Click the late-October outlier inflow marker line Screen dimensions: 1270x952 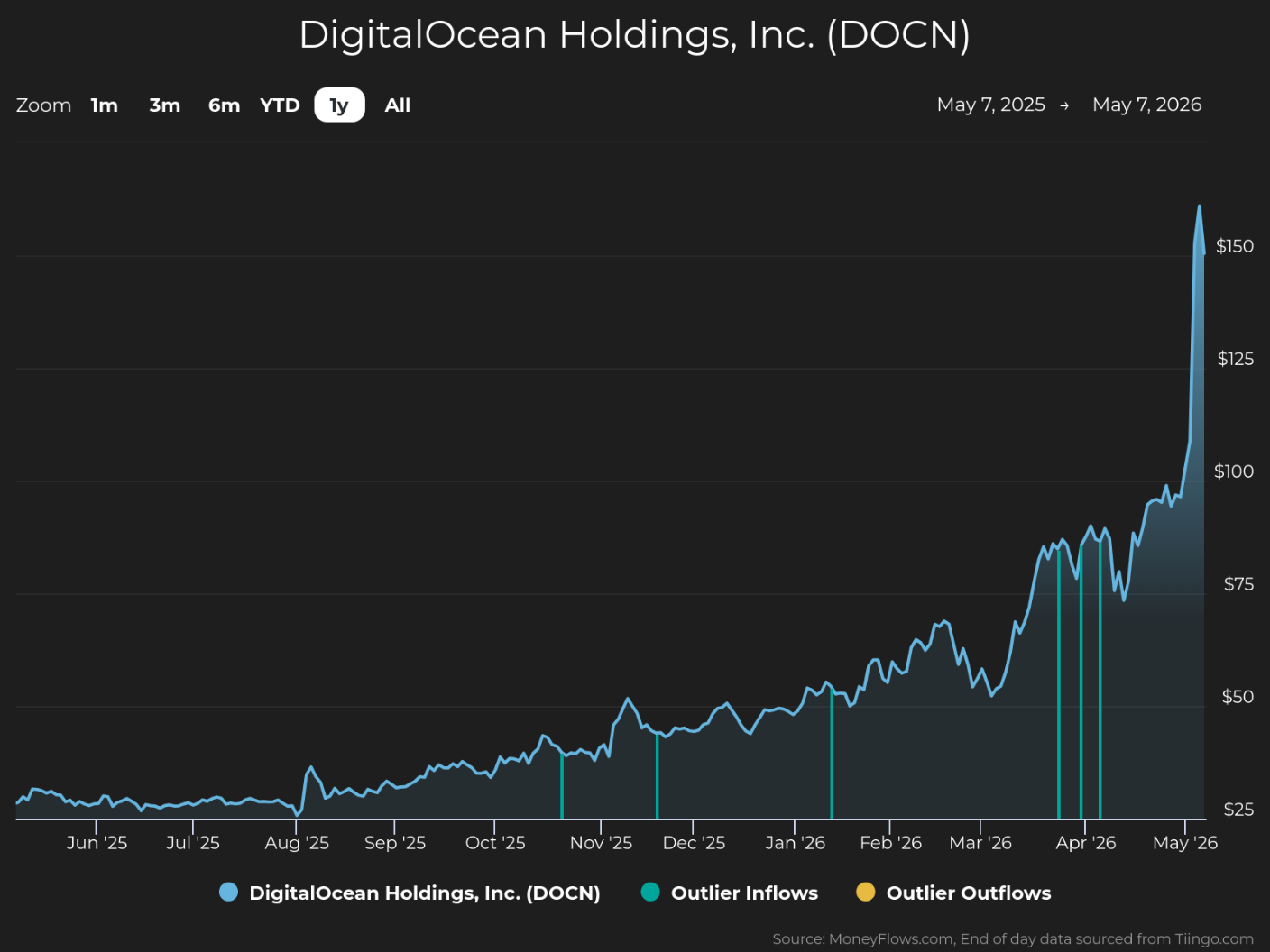click(x=562, y=786)
